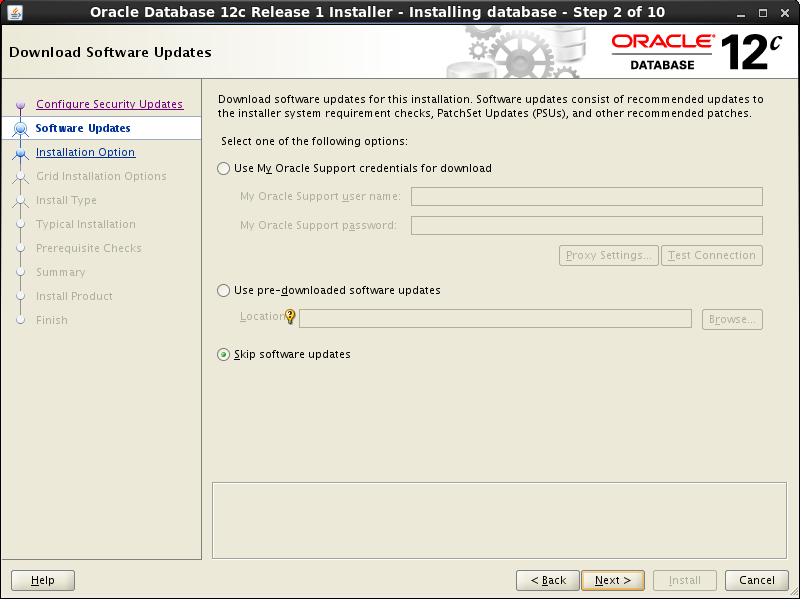Click the Oracle Database 12c logo
The image size is (800, 601).
pyautogui.click(x=696, y=52)
